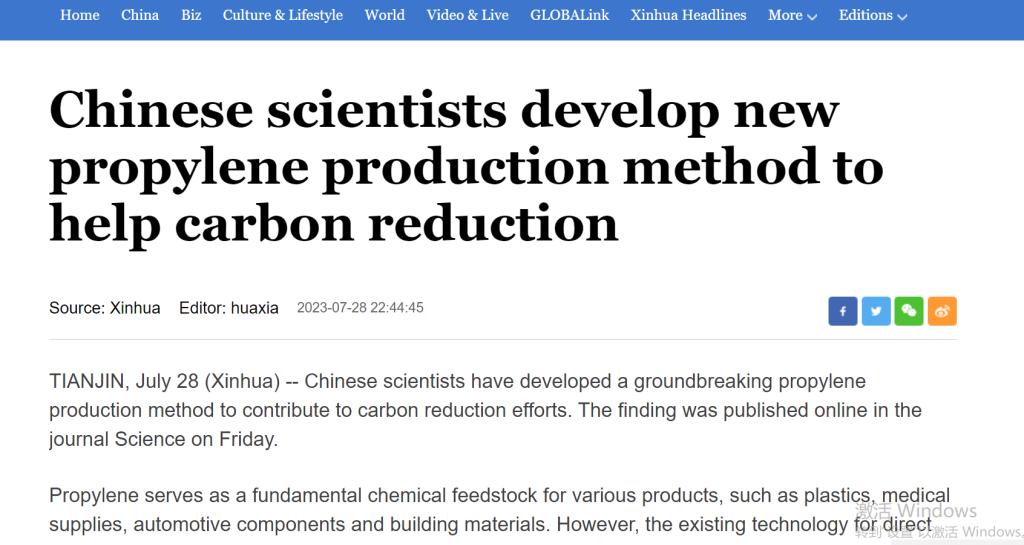The height and width of the screenshot is (545, 1024).
Task: Visit the GLOBALink page
Action: [570, 15]
